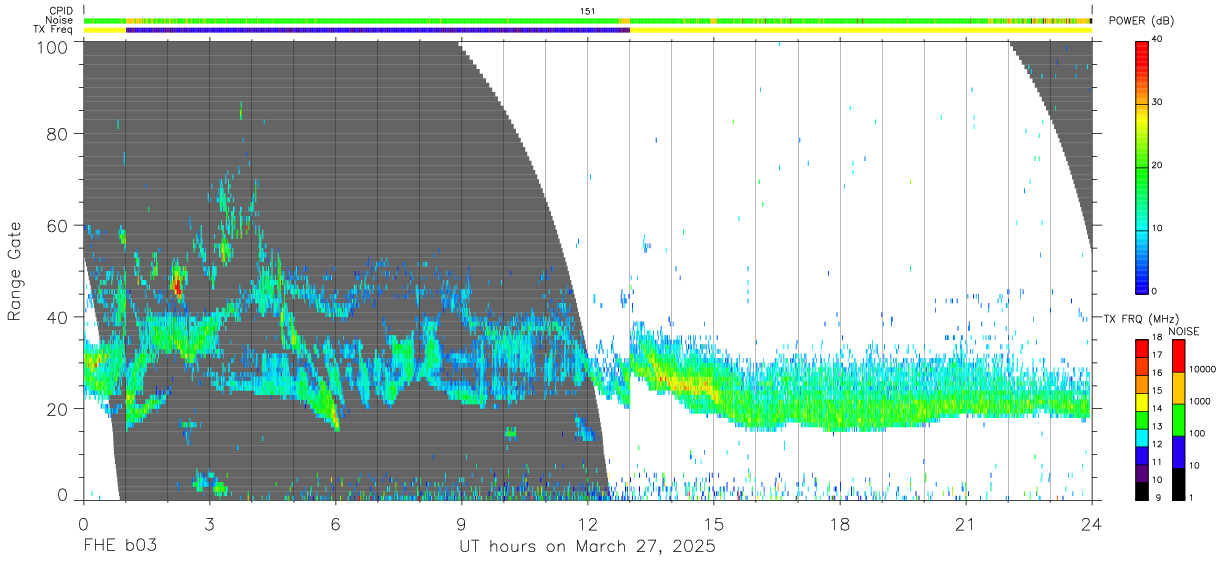The height and width of the screenshot is (567, 1228).
Task: Click the 10 tick on the POWER scale
Action: (1157, 228)
